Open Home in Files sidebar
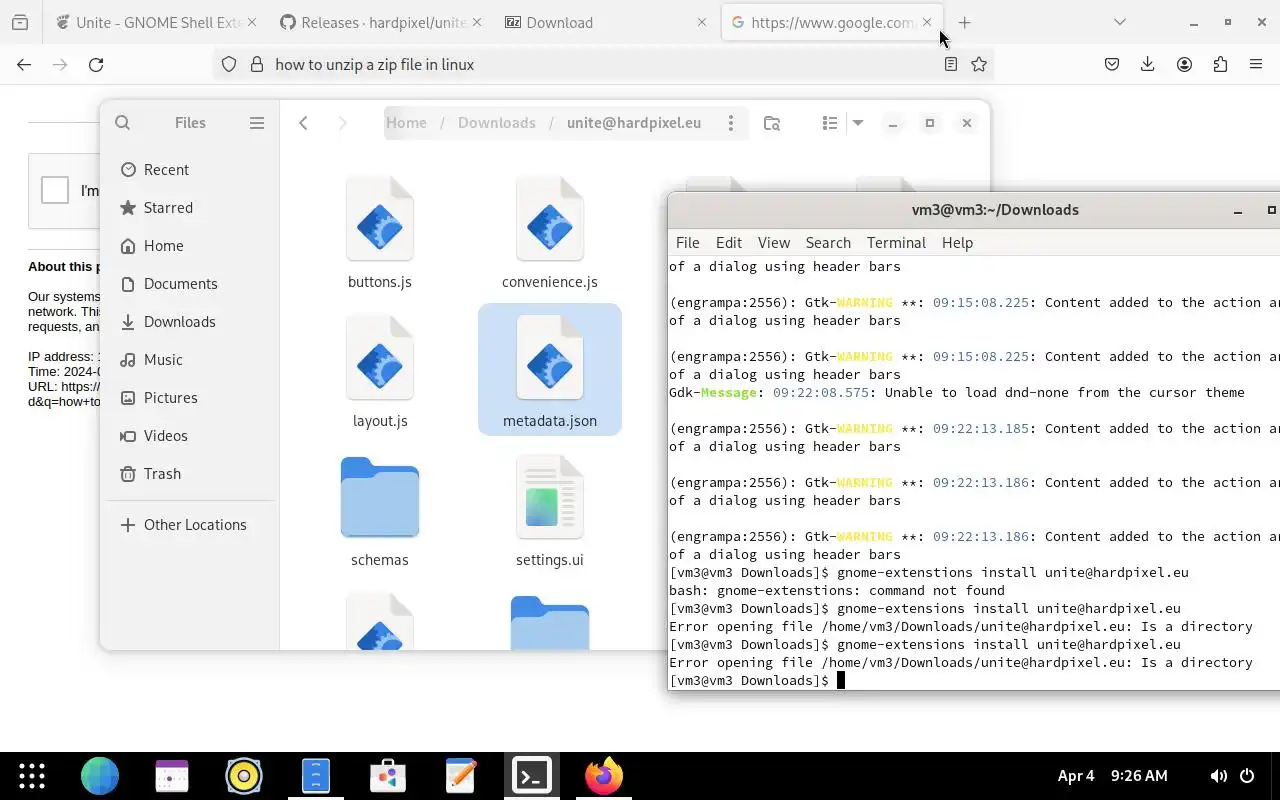Screen dimensions: 1280x800 pos(189,246)
